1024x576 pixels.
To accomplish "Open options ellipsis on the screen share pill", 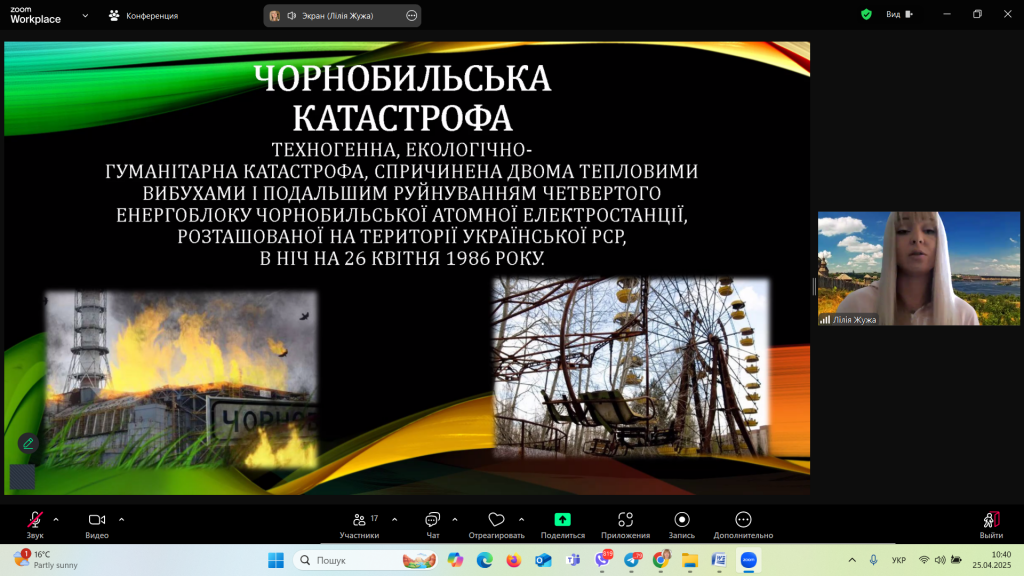I will pos(412,15).
